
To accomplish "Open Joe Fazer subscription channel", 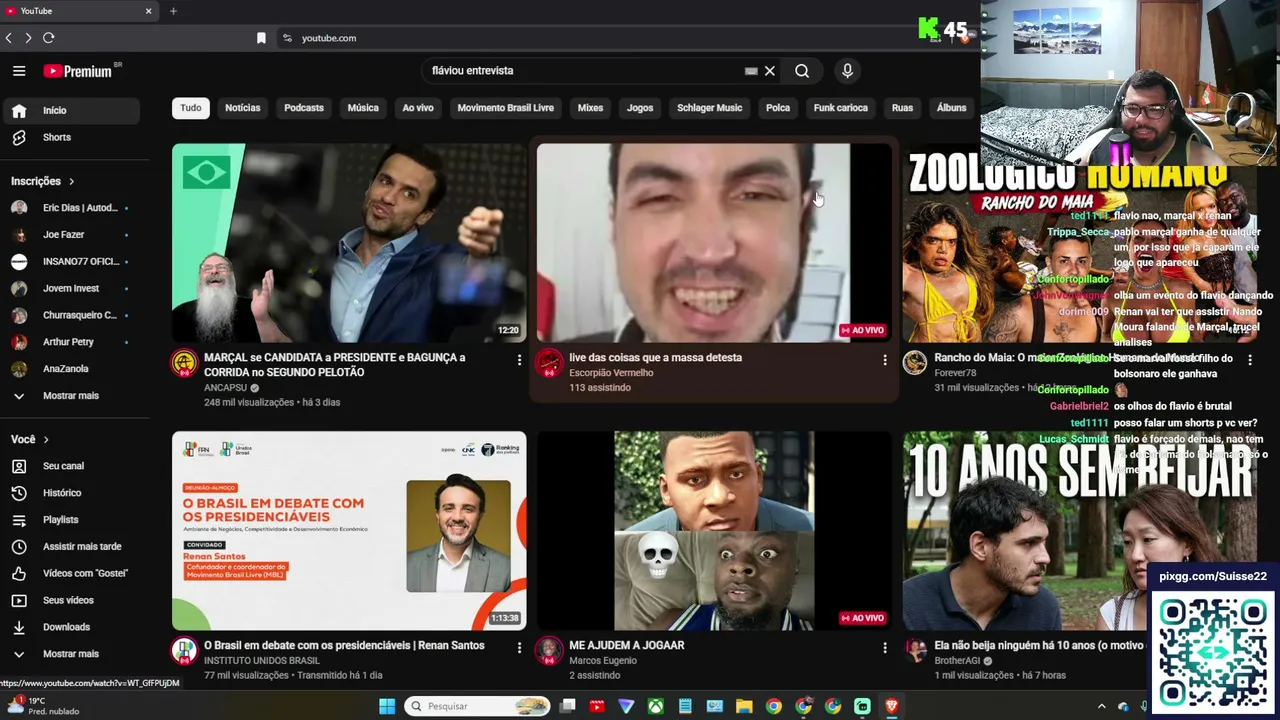I will tap(70, 235).
